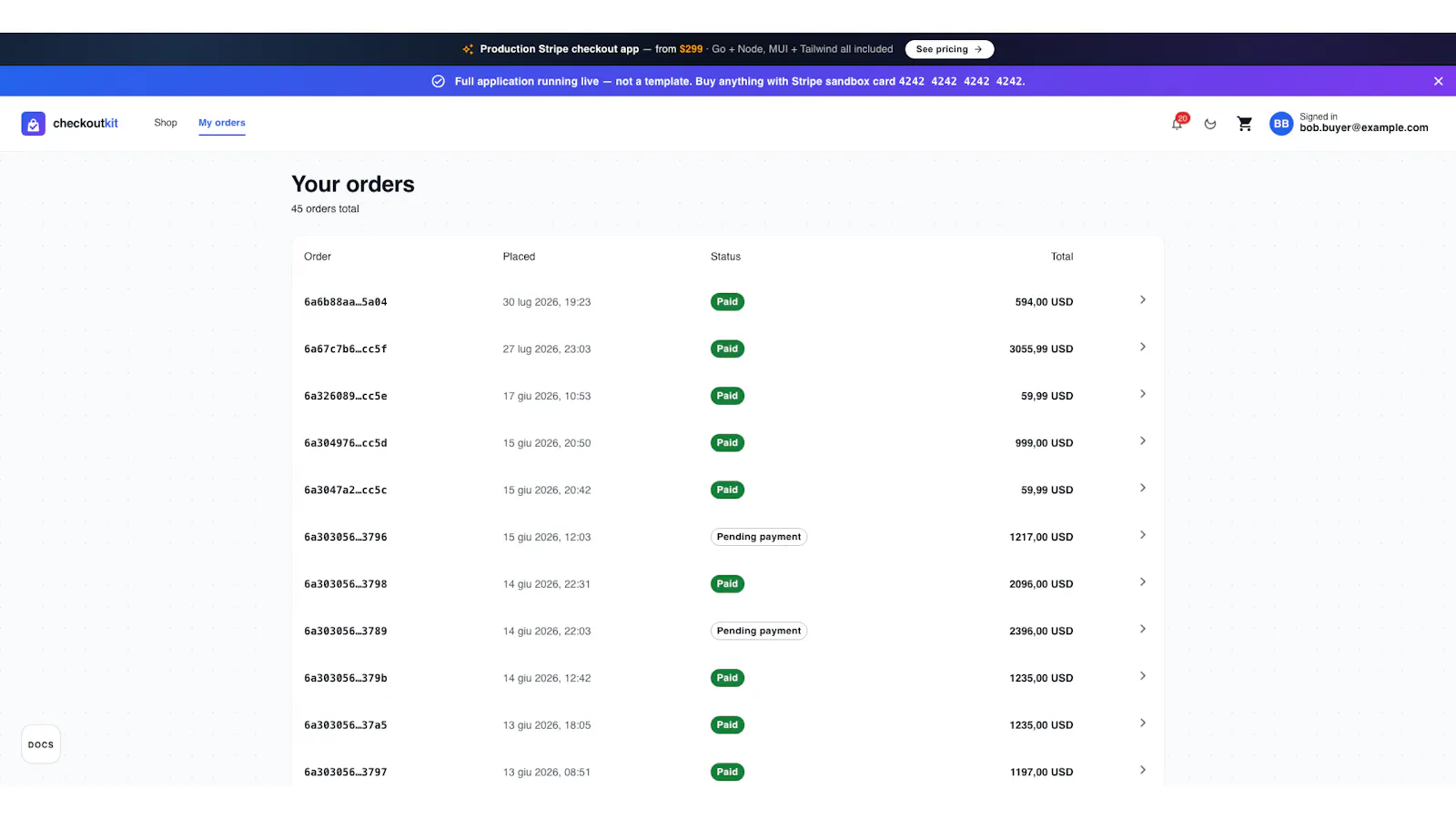Screen dimensions: 1456x819
Task: Click the checkoutkit brand name
Action: (x=86, y=124)
